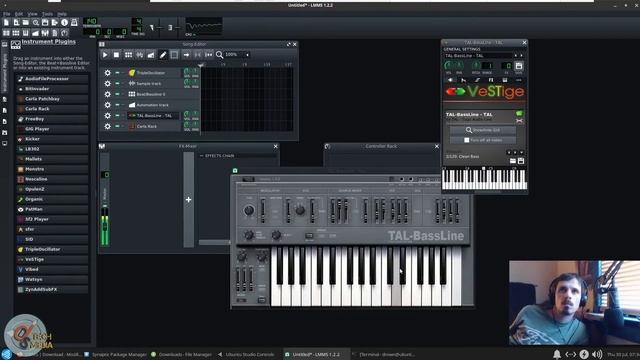Select draw mode pencil in the Song-Editor
This screenshot has width=640, height=360.
click(x=163, y=55)
